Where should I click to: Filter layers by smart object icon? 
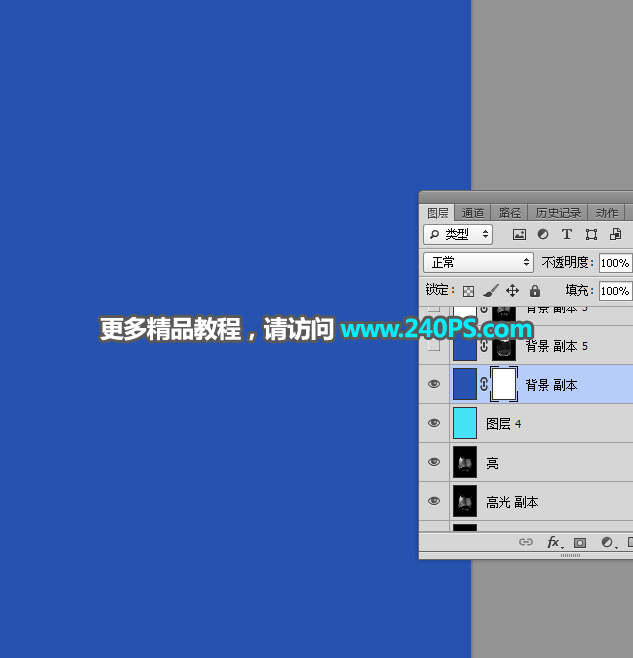coord(615,234)
